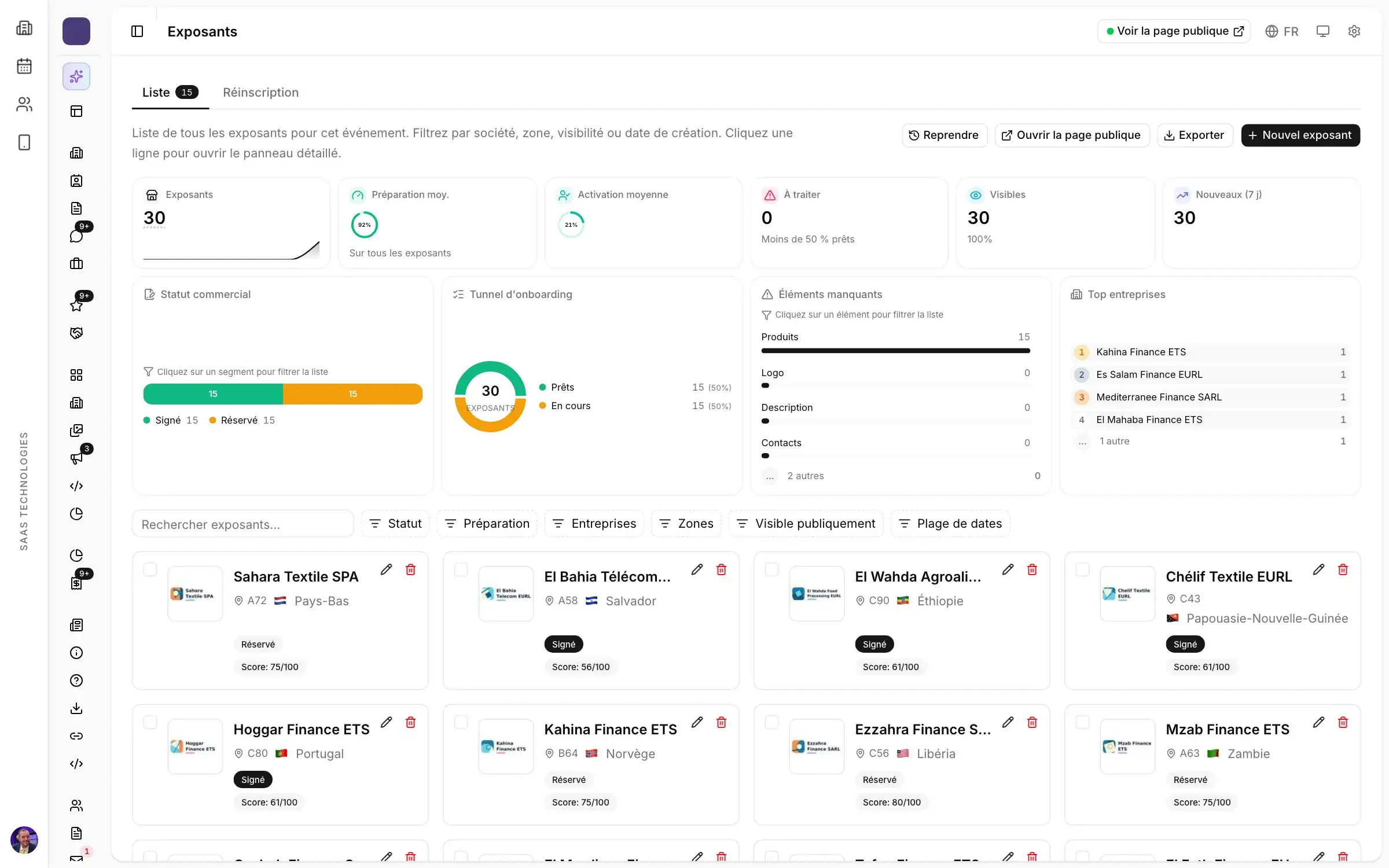The height and width of the screenshot is (868, 1389).
Task: Open the suitcase icon in sidebar
Action: tap(76, 264)
